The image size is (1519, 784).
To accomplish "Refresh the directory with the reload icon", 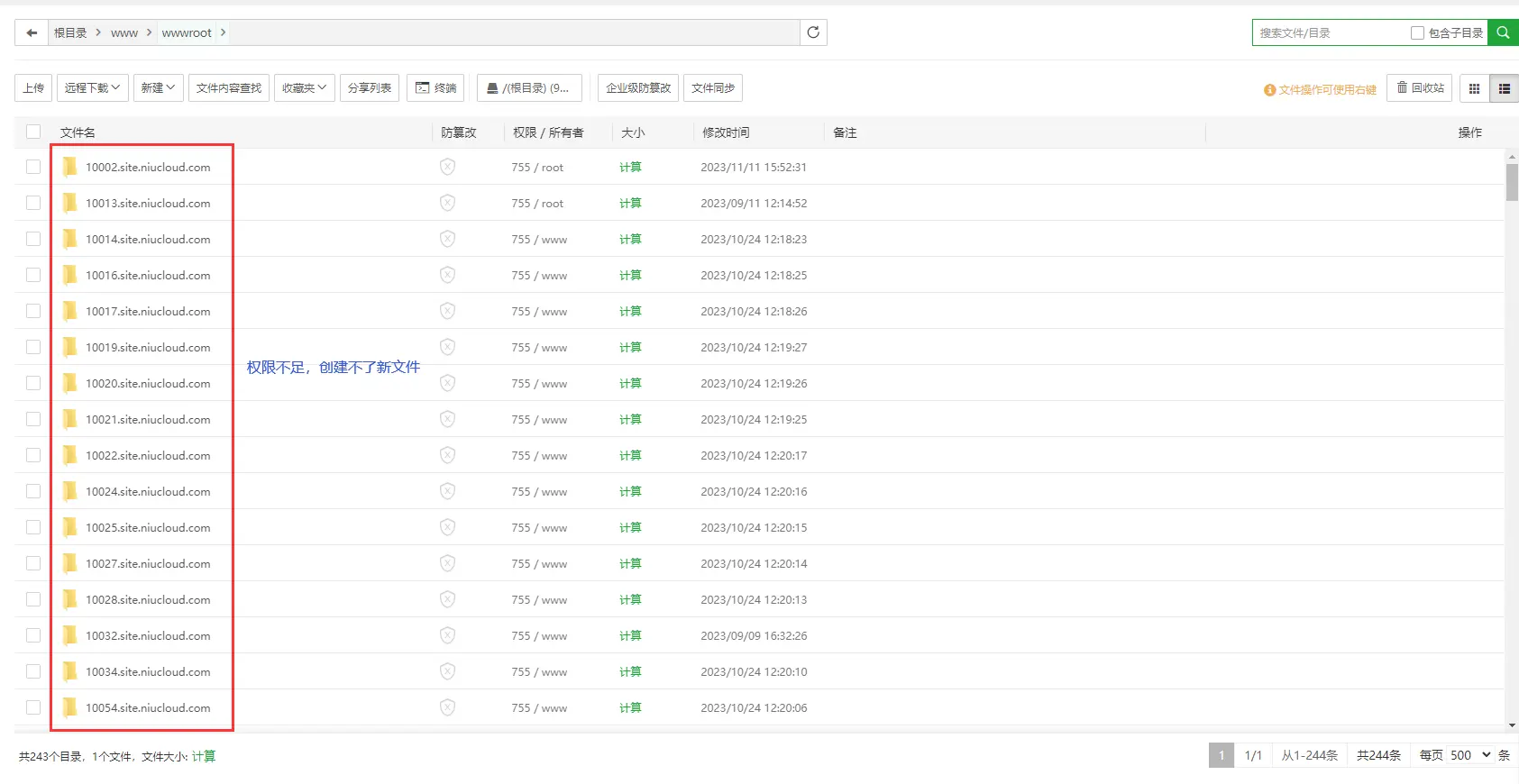I will [813, 32].
